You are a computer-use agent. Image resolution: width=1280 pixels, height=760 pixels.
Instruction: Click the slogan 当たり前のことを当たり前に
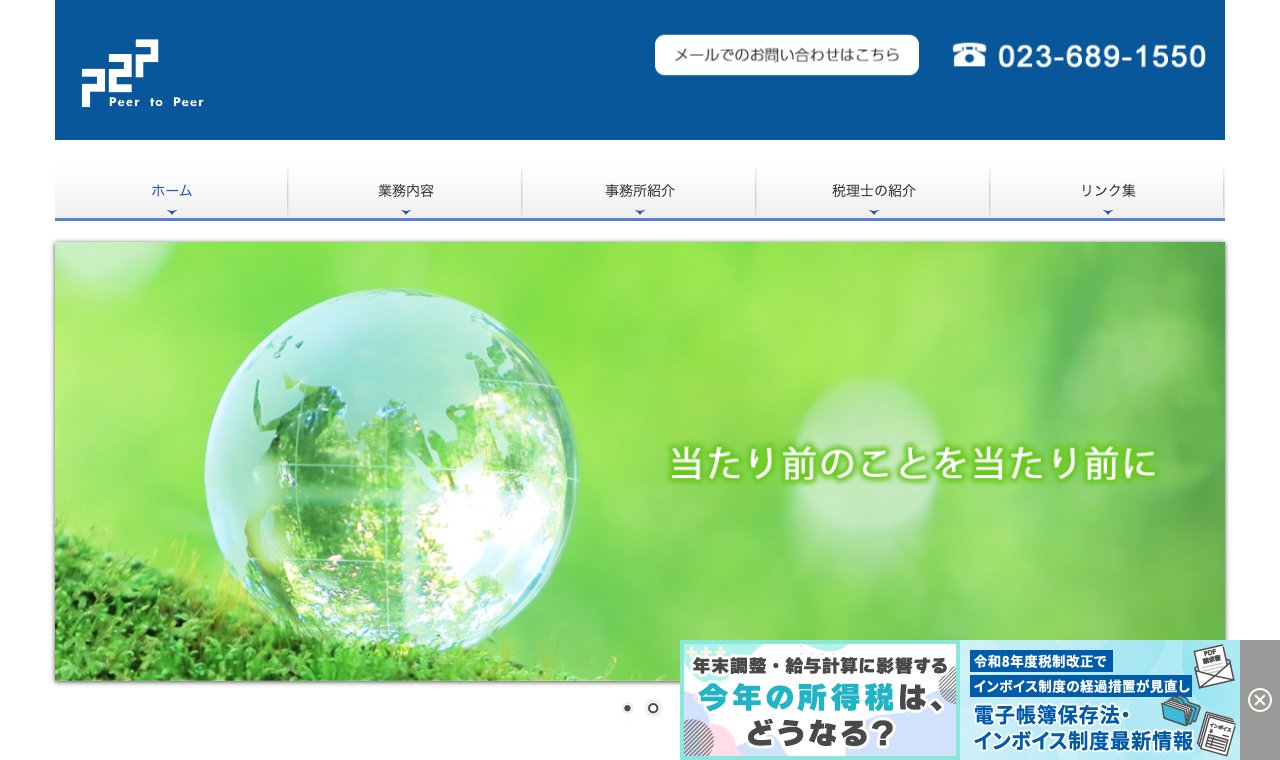coord(912,463)
